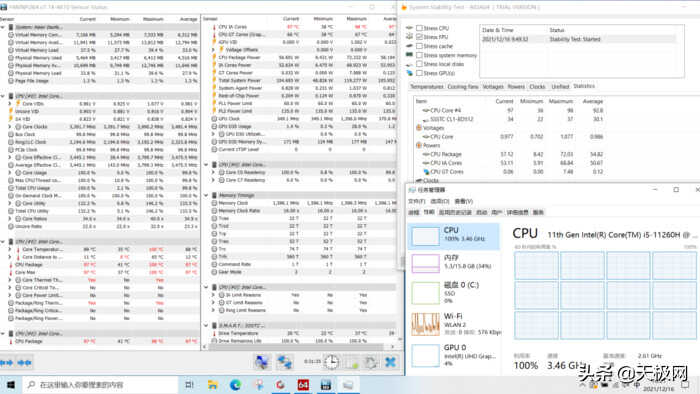Open 文件(F) menu in Task Manager
This screenshot has height=394, width=700.
point(417,201)
